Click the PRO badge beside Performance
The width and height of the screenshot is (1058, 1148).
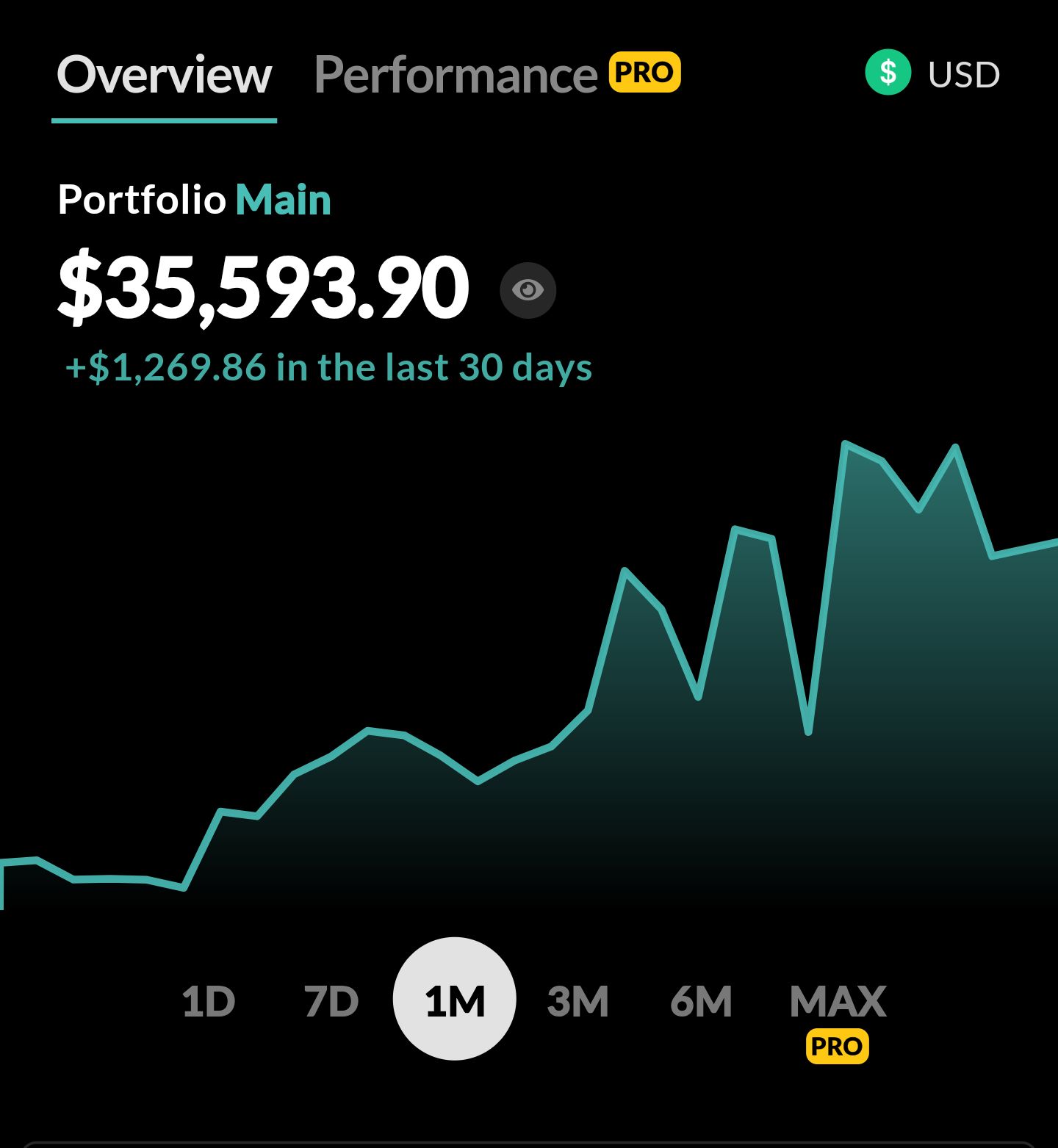[644, 73]
